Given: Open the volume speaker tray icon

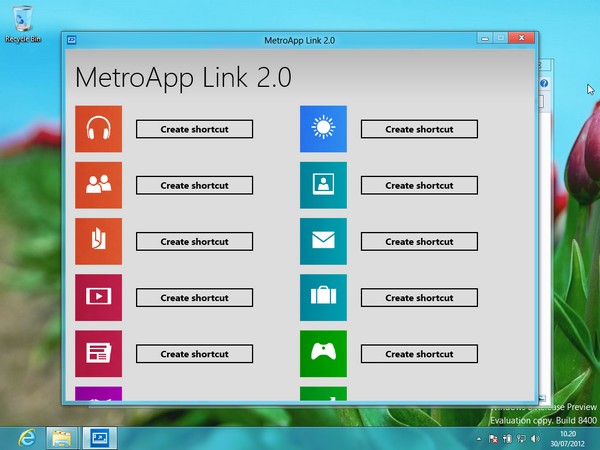Looking at the screenshot, I should (535, 439).
